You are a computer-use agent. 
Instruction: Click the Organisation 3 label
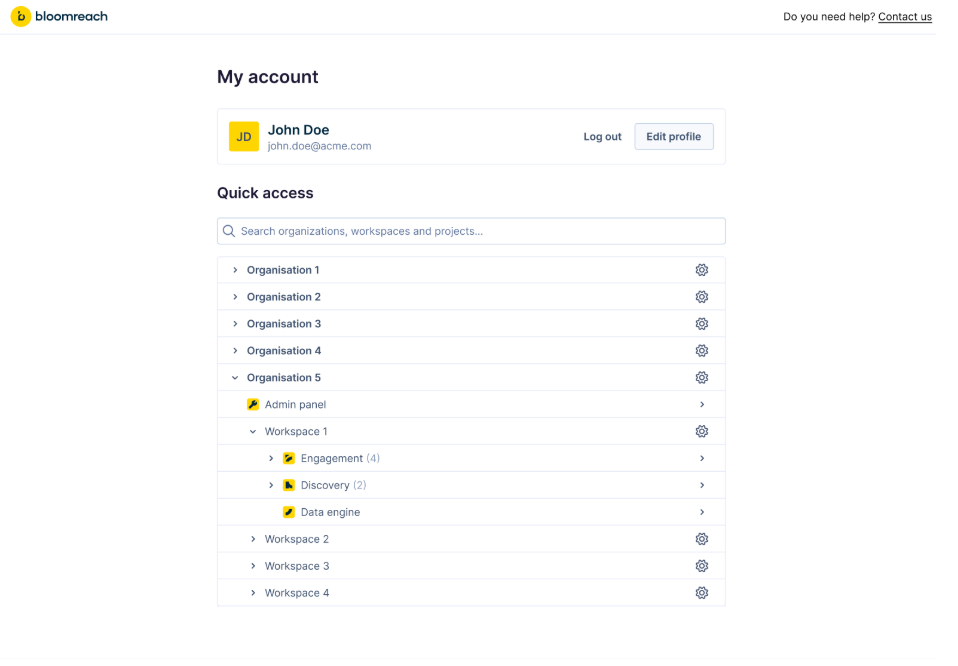point(283,324)
